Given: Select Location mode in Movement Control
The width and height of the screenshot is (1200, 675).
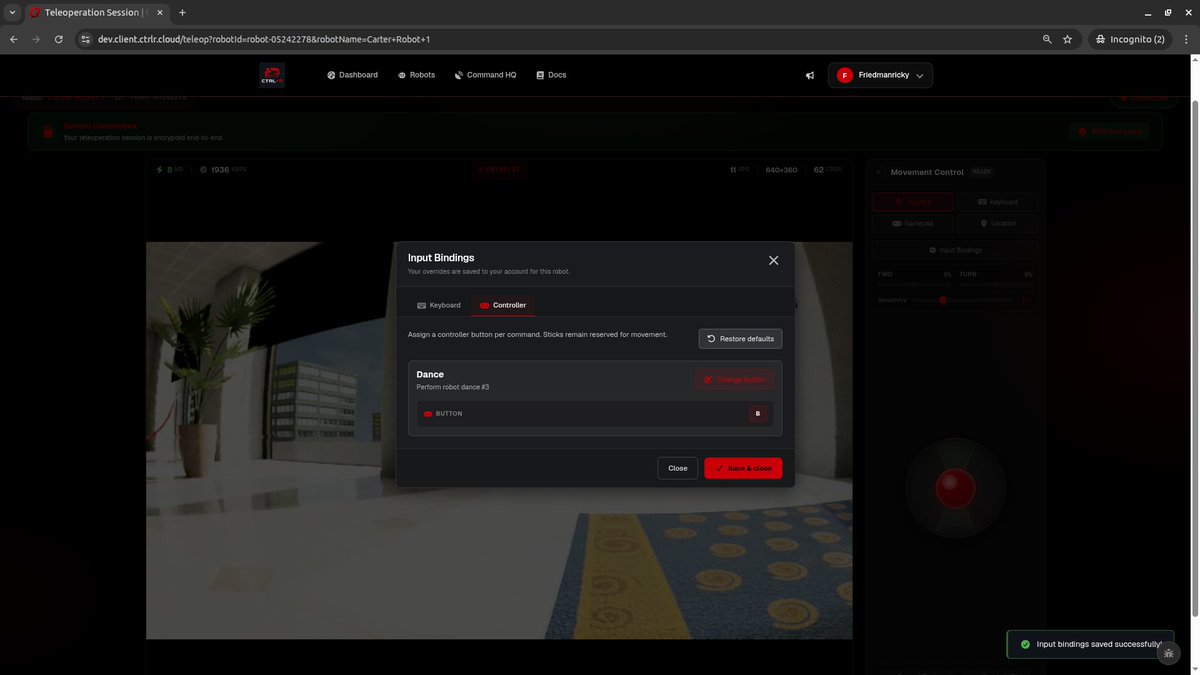Looking at the screenshot, I should (997, 223).
